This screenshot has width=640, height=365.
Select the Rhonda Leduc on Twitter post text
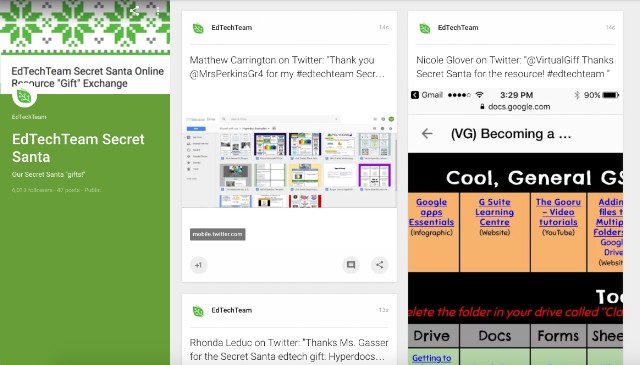pyautogui.click(x=289, y=349)
